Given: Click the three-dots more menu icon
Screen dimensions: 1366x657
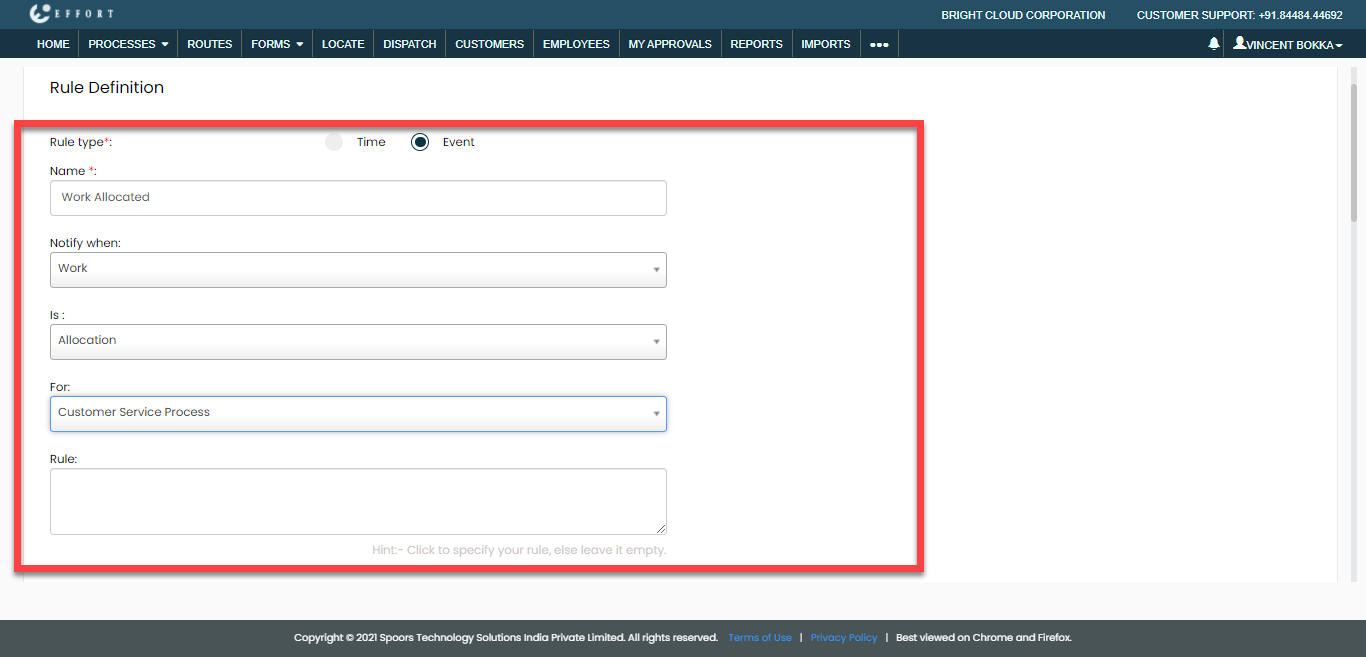Looking at the screenshot, I should pos(879,44).
